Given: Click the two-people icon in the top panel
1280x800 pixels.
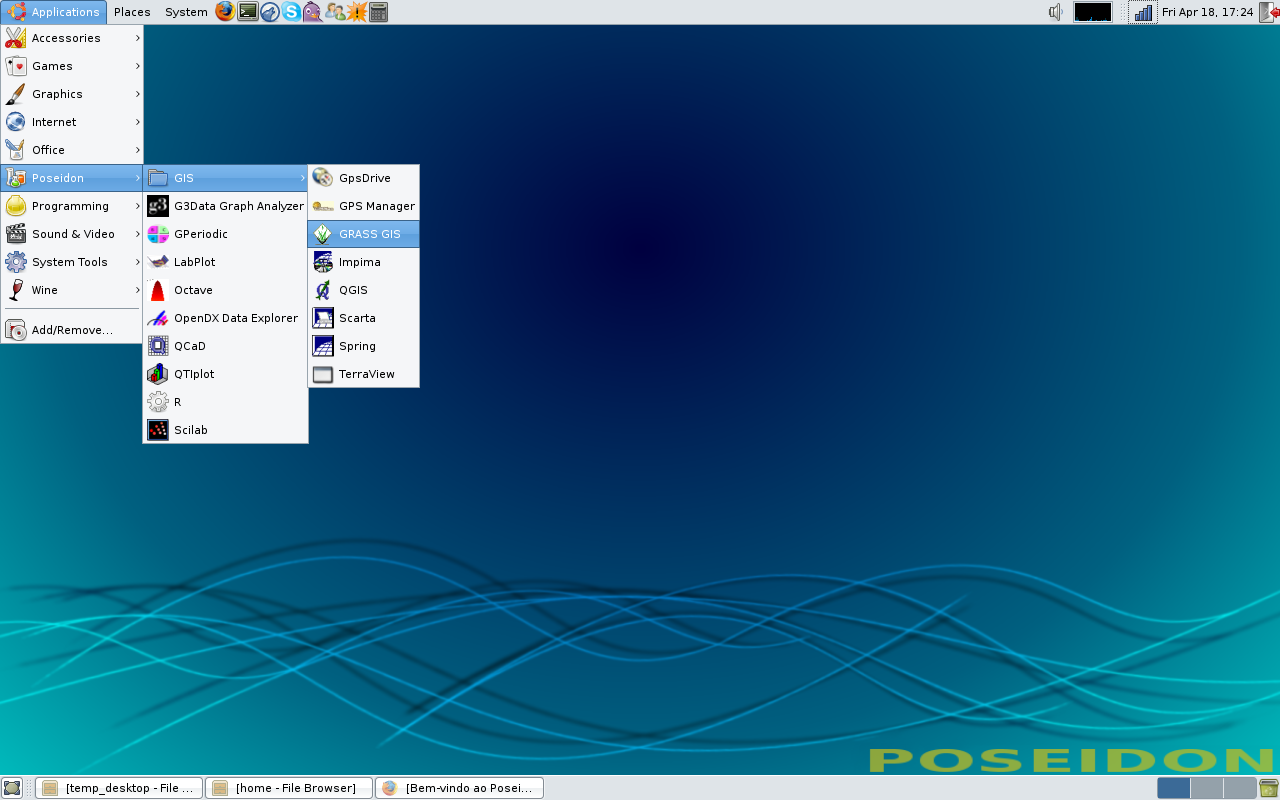Looking at the screenshot, I should pos(335,12).
